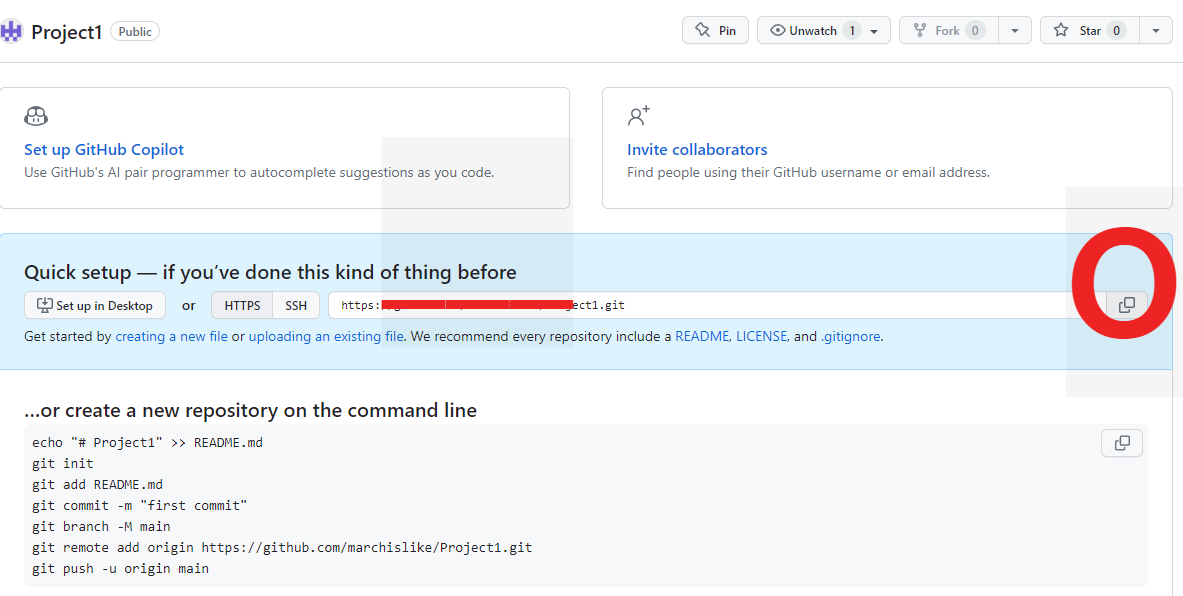Image resolution: width=1183 pixels, height=596 pixels.
Task: Open the Star lists dropdown arrow
Action: tap(1156, 31)
